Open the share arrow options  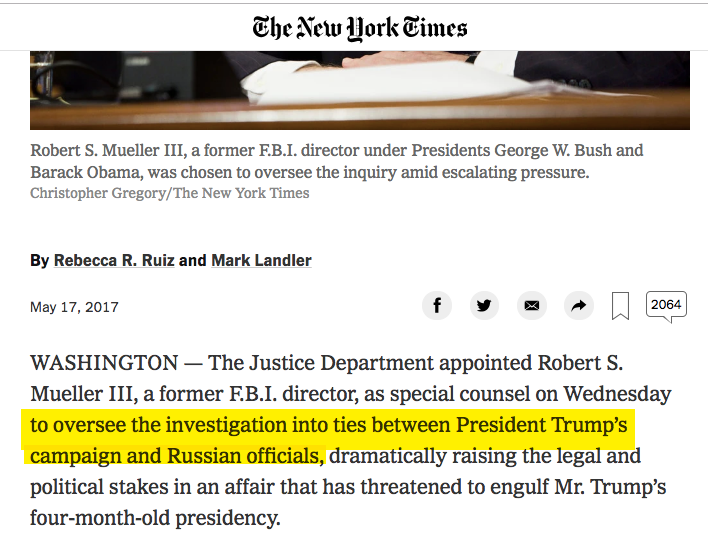pyautogui.click(x=578, y=306)
